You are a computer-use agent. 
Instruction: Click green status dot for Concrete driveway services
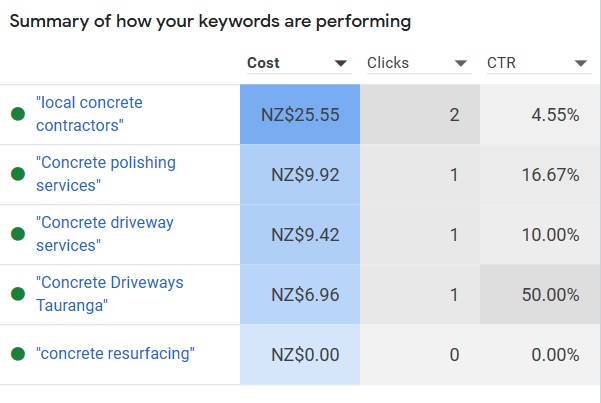18,234
